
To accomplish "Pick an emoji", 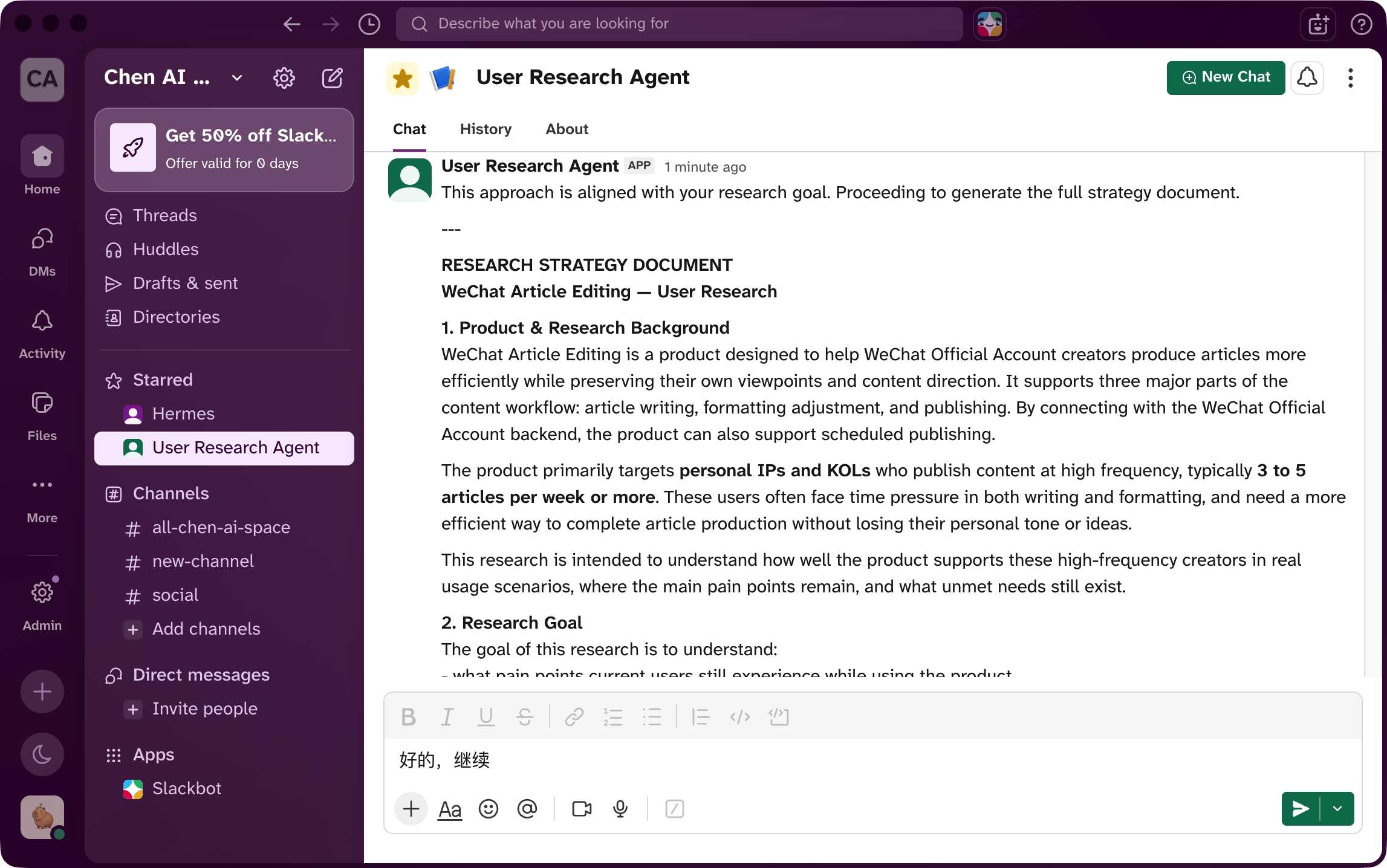I will point(489,809).
